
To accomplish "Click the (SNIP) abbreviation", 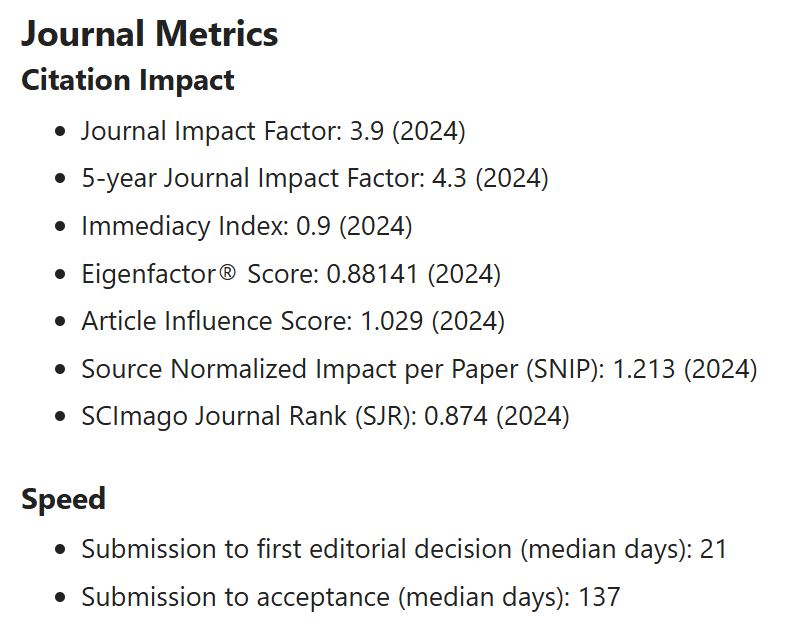I will point(563,369).
